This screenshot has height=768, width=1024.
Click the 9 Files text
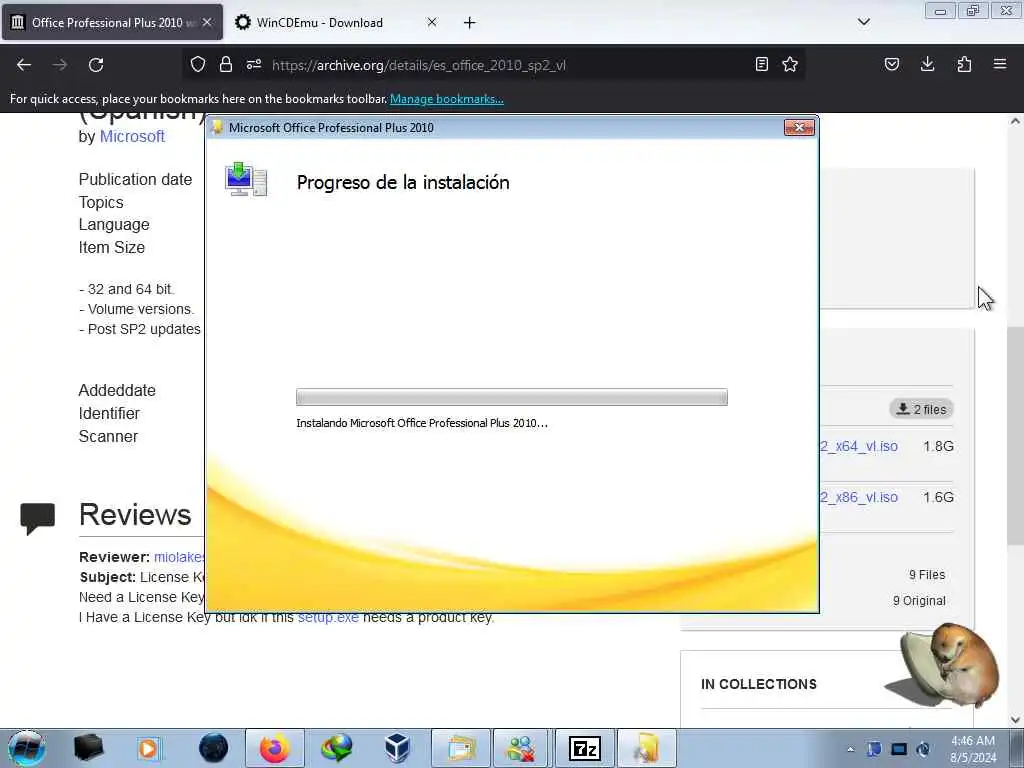click(x=927, y=575)
